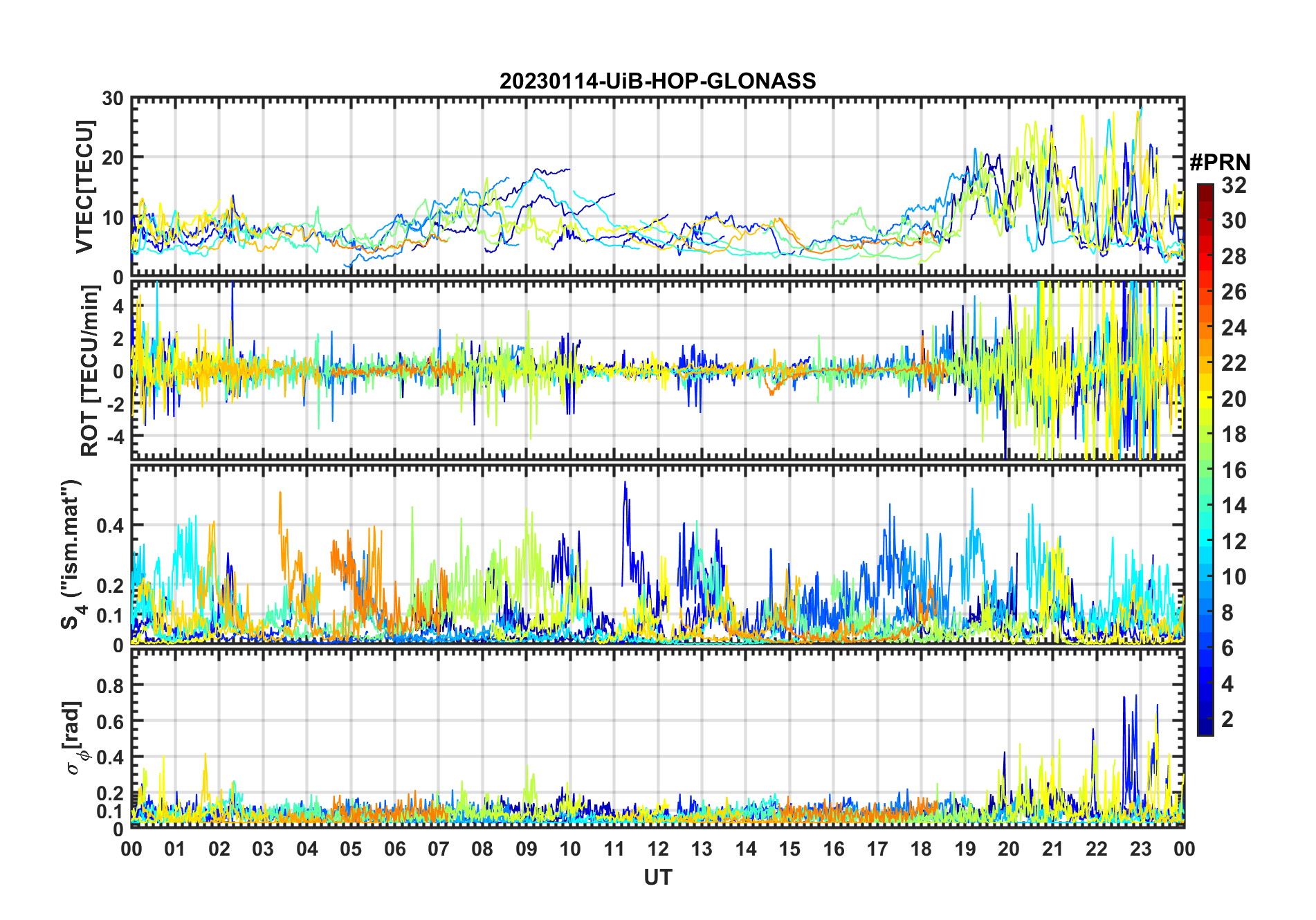Click the 15 hour label on the UT axis

tap(789, 849)
